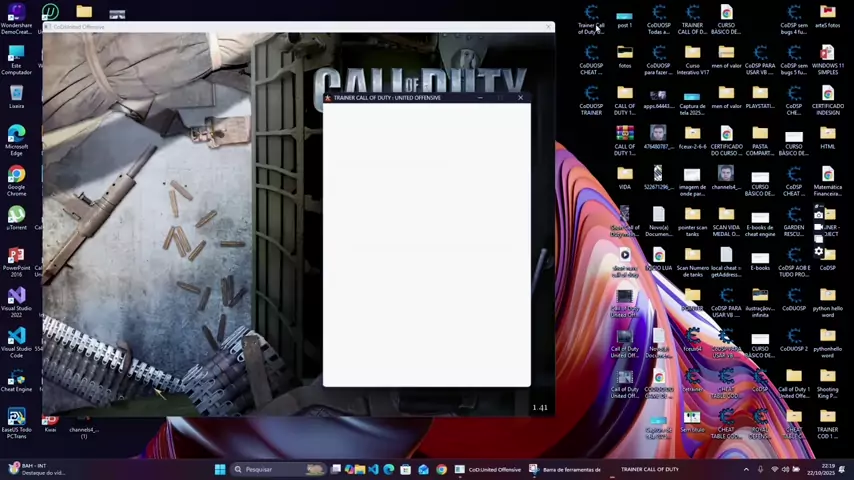
Task: Open the Microsoft Edge desktop shortcut
Action: 16,135
